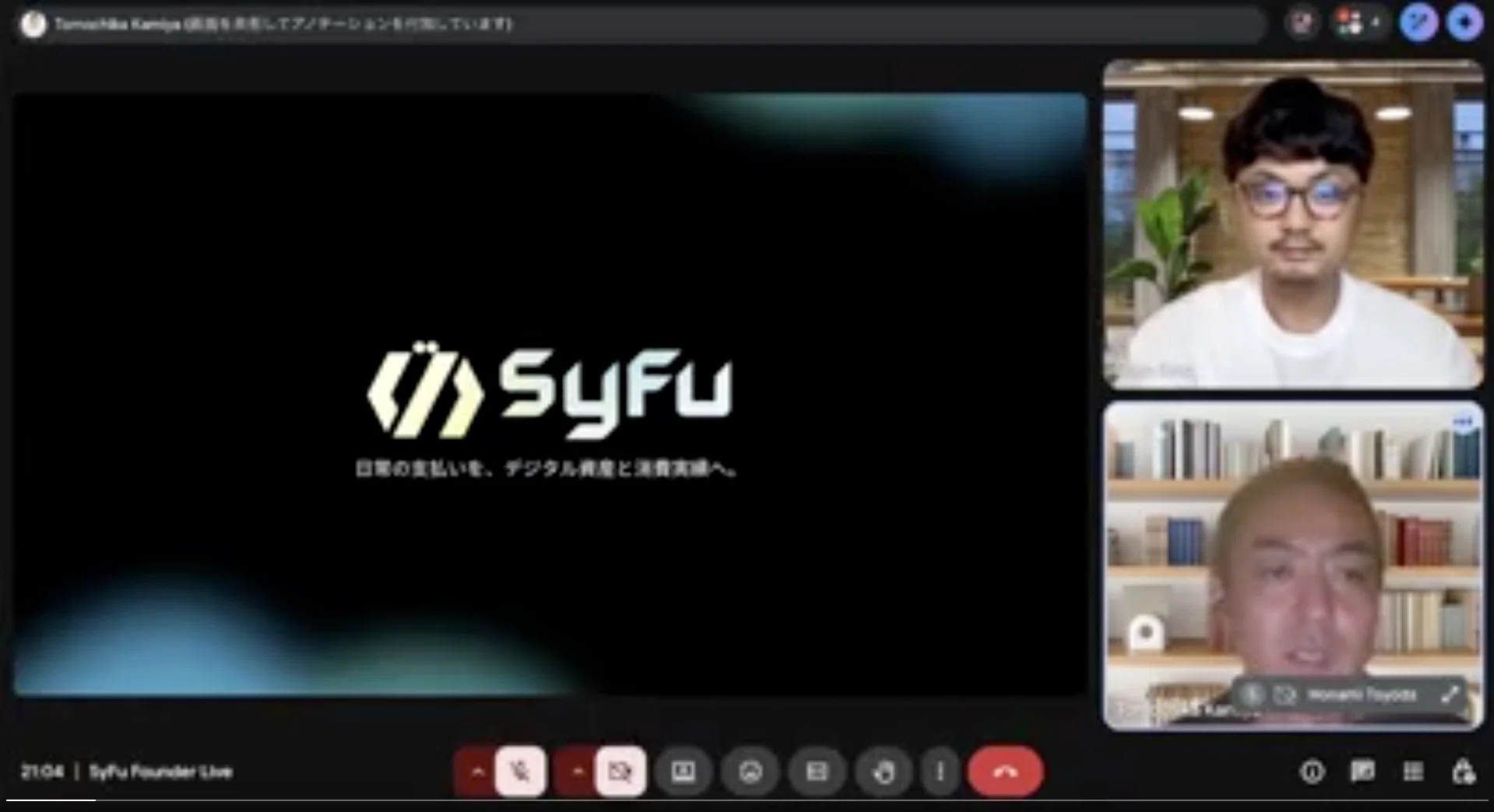
Task: Select the Motoaki Toyoda video tile
Action: [1293, 566]
